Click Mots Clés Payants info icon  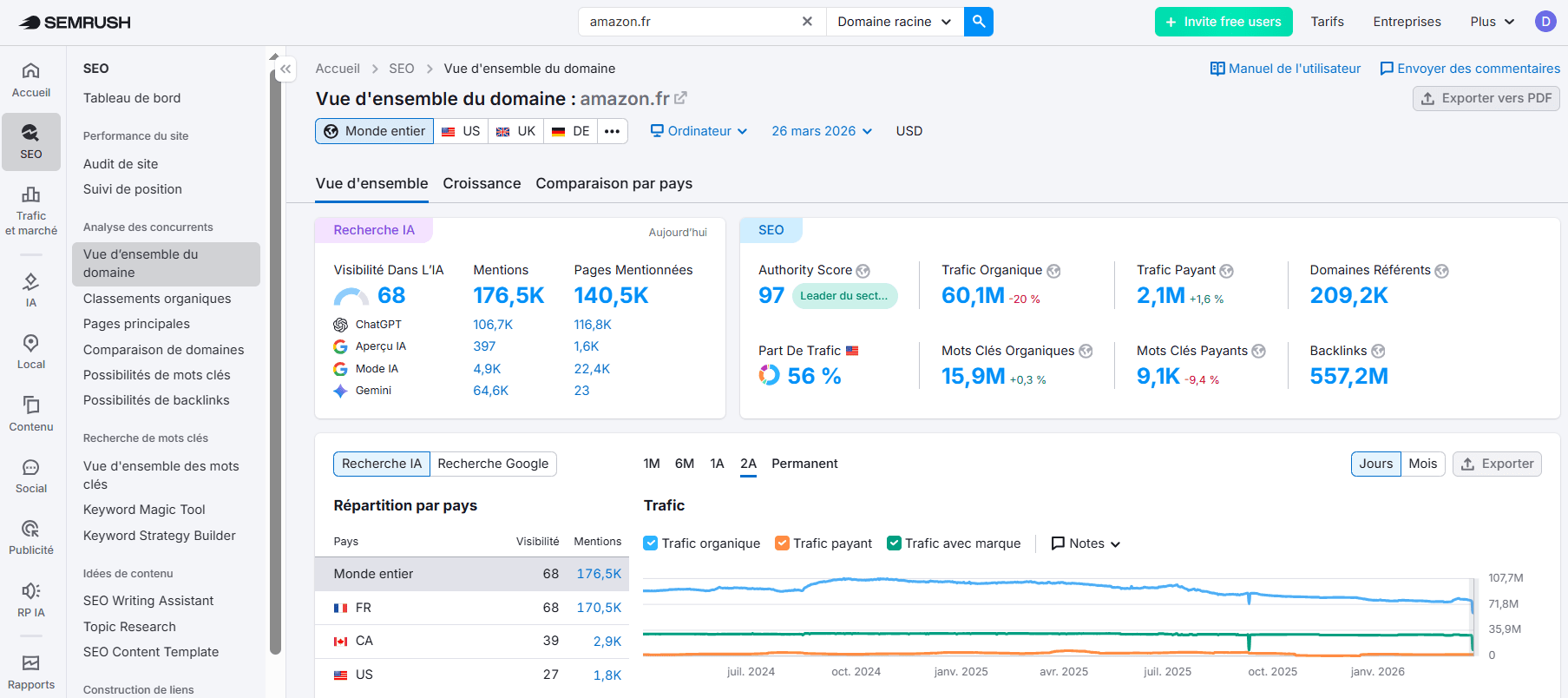[x=1258, y=351]
